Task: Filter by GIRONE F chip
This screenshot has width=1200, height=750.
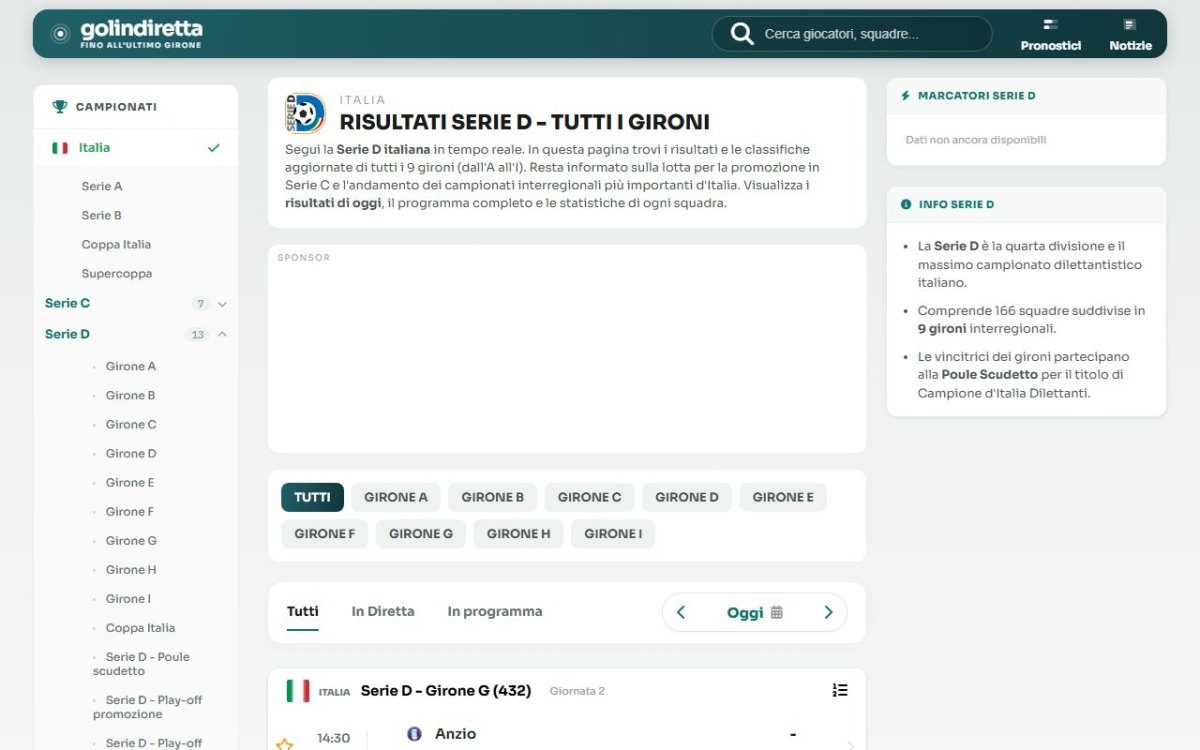Action: click(325, 534)
